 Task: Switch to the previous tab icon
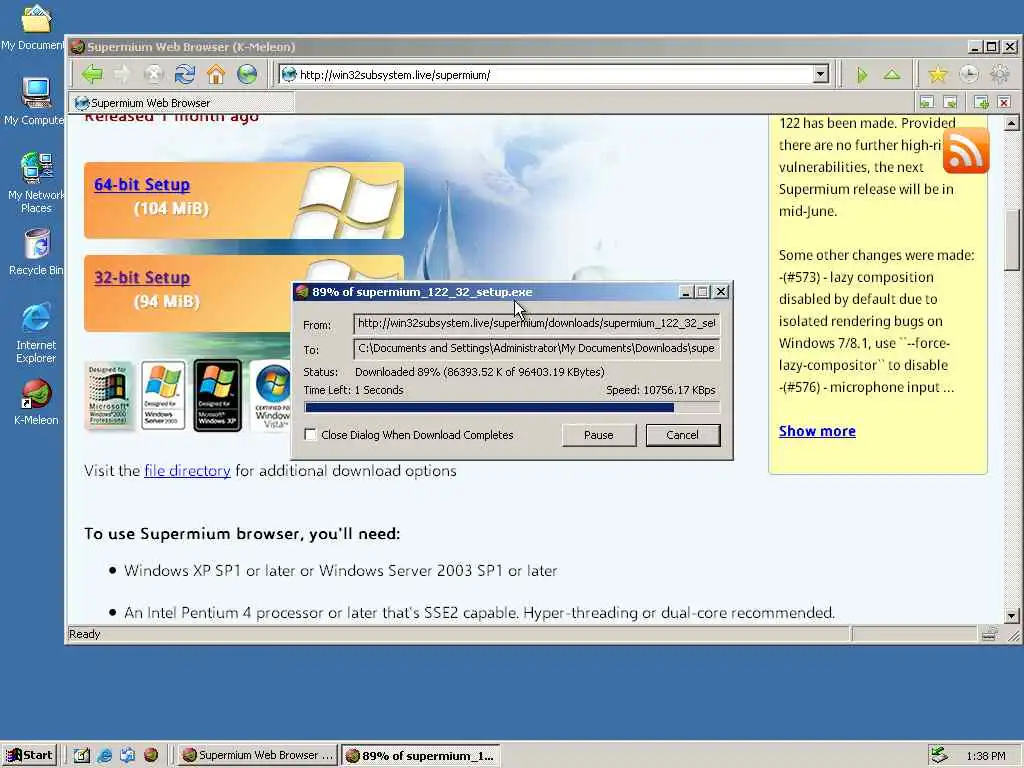927,103
